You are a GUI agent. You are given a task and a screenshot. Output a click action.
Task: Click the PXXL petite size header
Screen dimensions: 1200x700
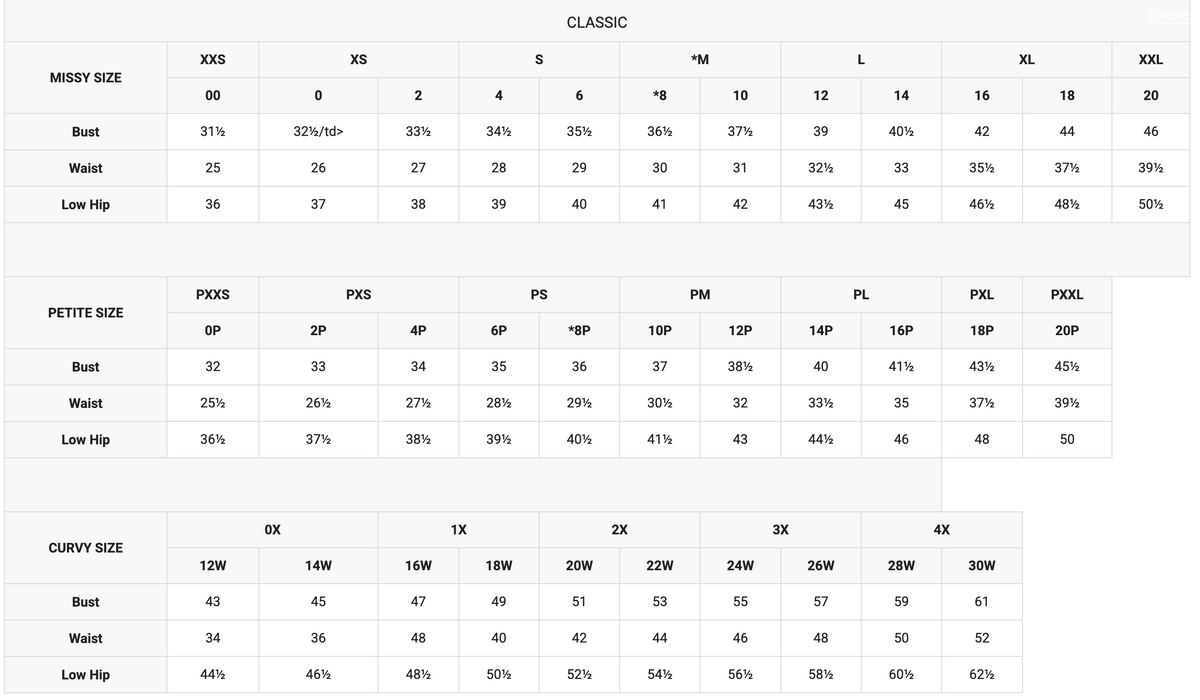point(1067,294)
